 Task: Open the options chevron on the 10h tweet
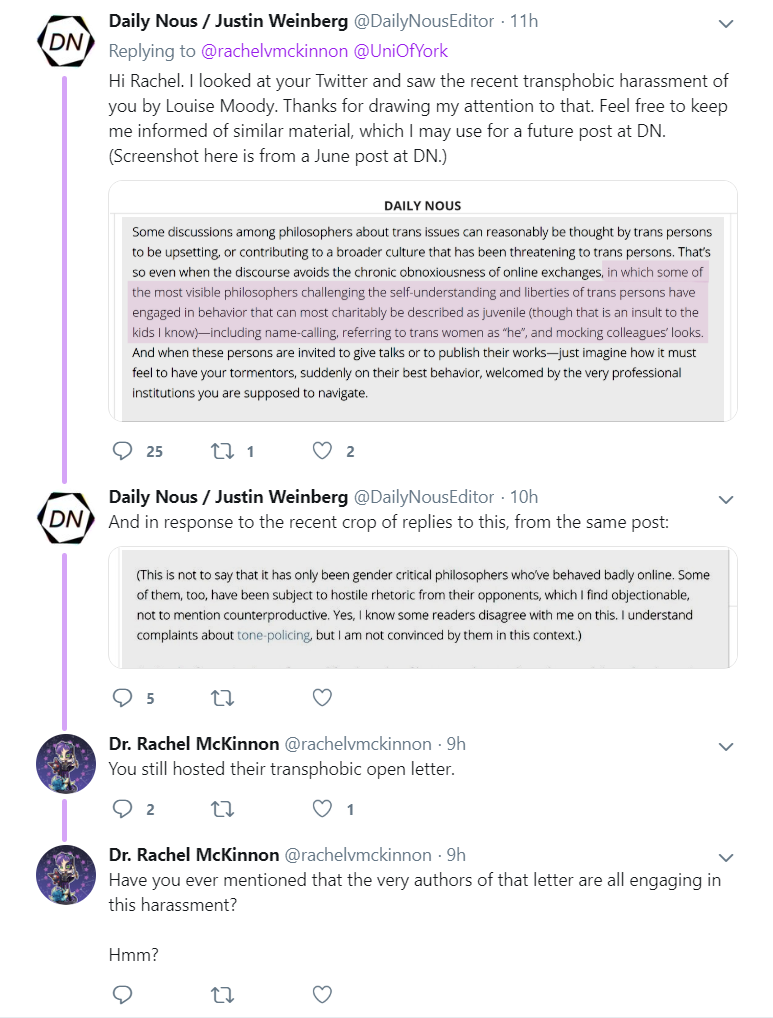[726, 500]
